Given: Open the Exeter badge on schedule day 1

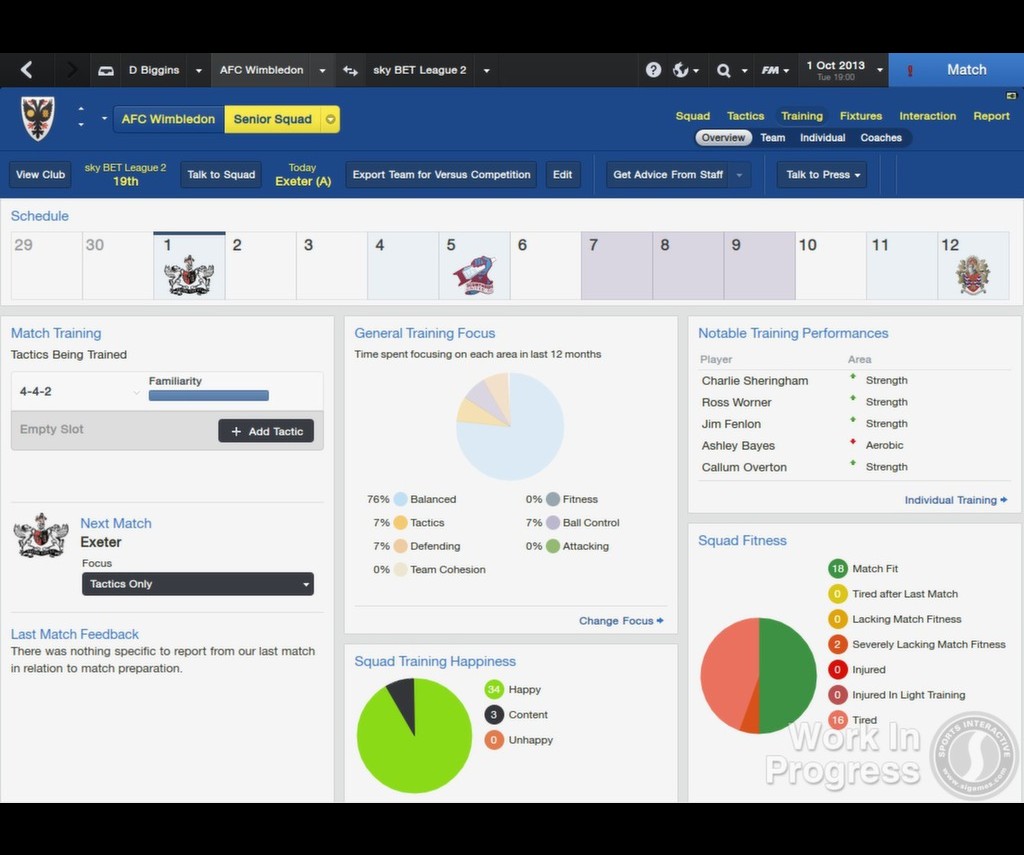Looking at the screenshot, I should 189,275.
